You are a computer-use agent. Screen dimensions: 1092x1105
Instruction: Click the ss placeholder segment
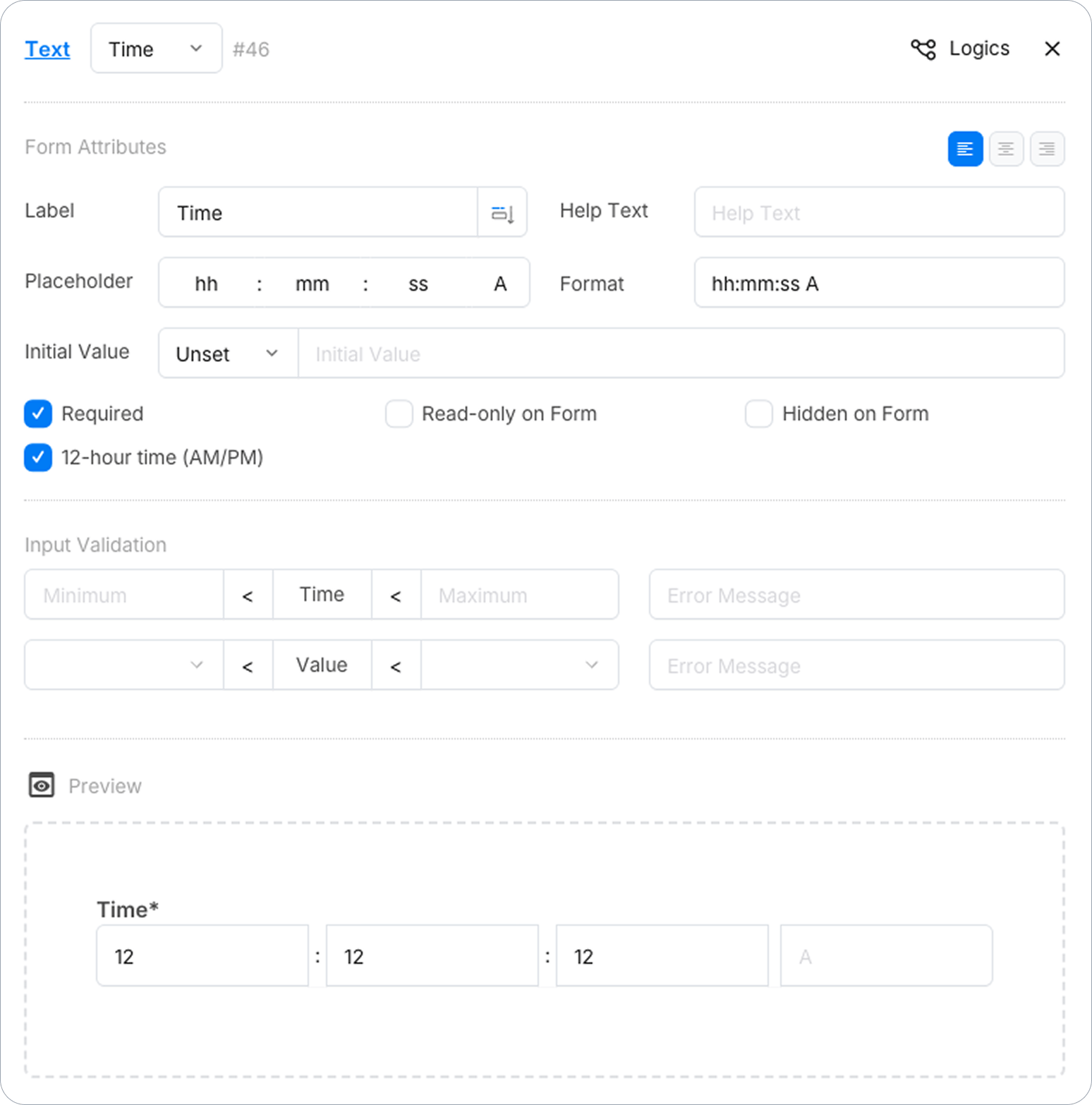point(418,284)
